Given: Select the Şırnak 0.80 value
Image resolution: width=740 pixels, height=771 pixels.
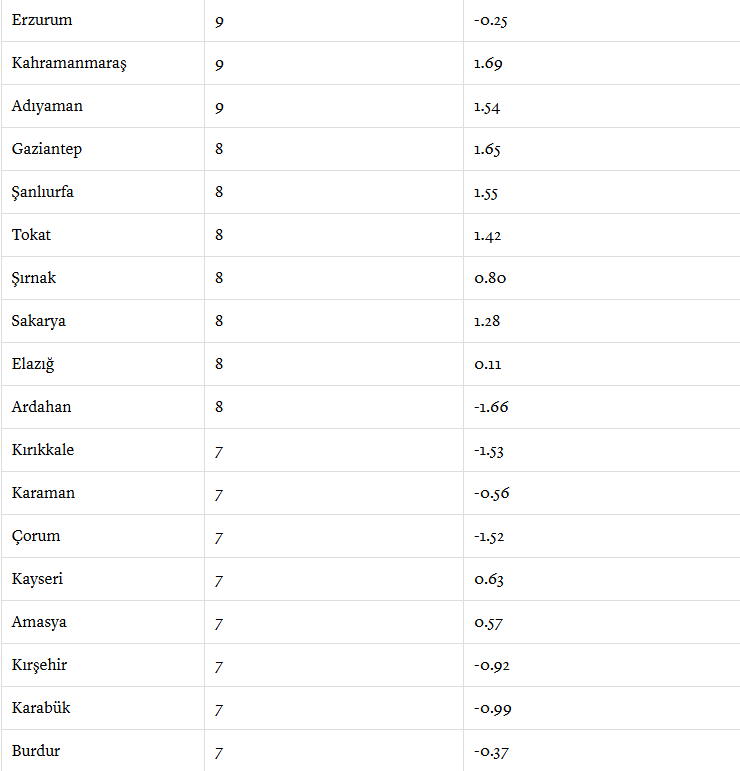Looking at the screenshot, I should tap(490, 278).
